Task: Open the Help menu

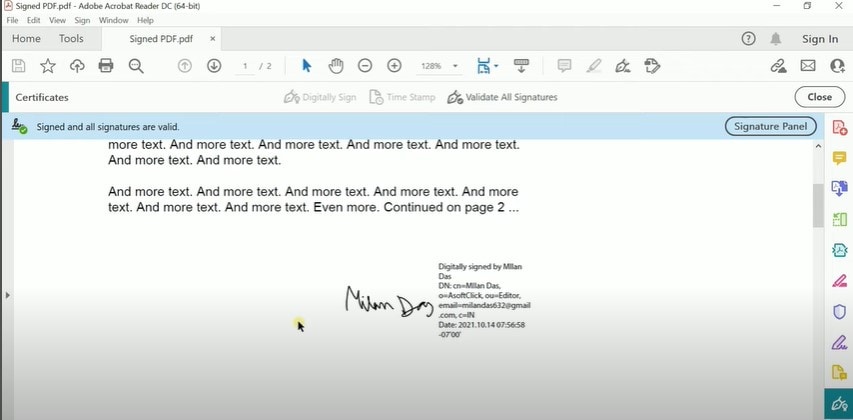Action: coord(145,20)
